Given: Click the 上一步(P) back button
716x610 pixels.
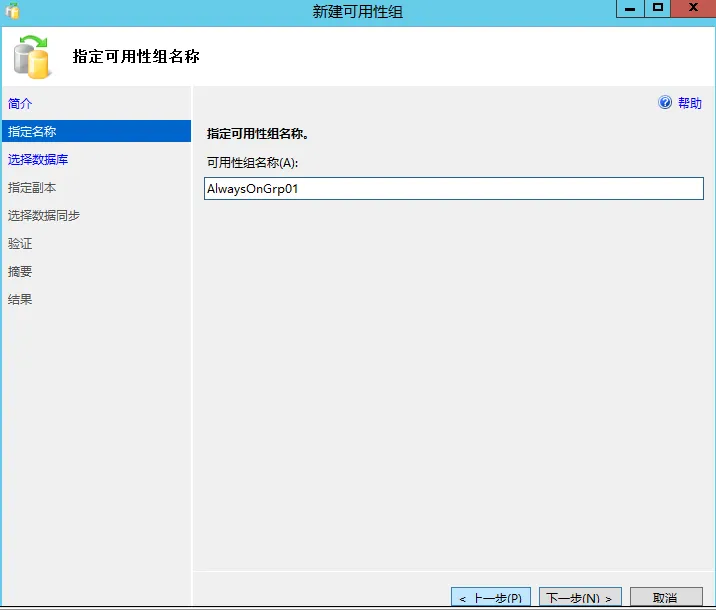Looking at the screenshot, I should pyautogui.click(x=491, y=597).
